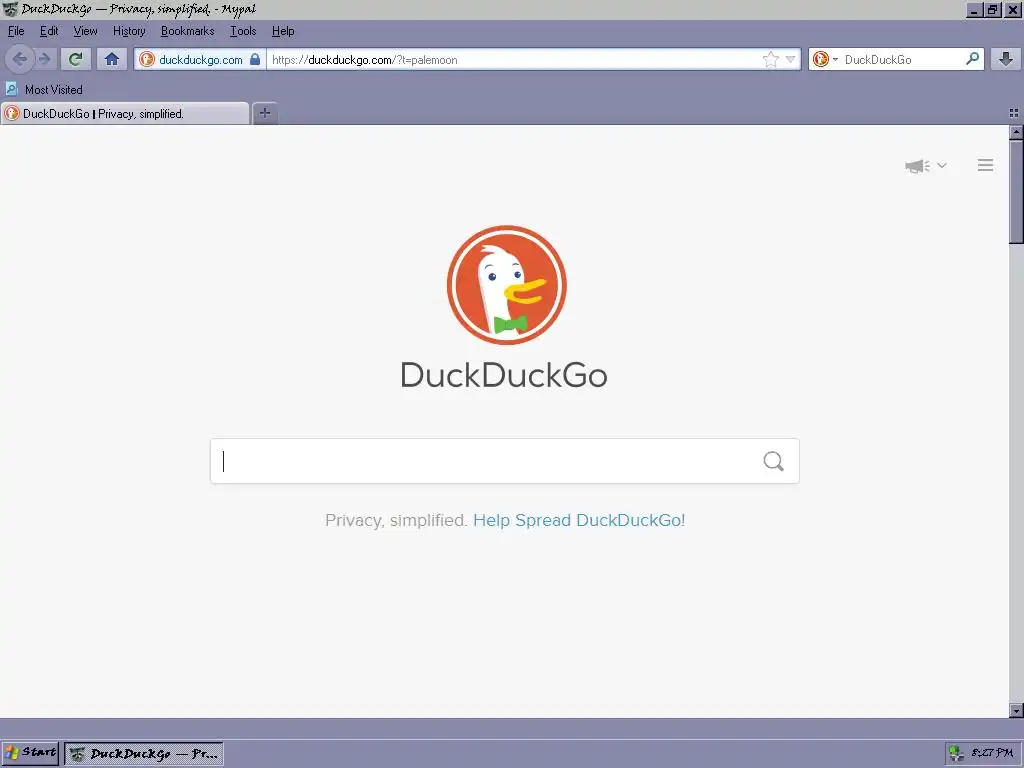
Task: Expand the chevron beside the megaphone
Action: (x=942, y=165)
